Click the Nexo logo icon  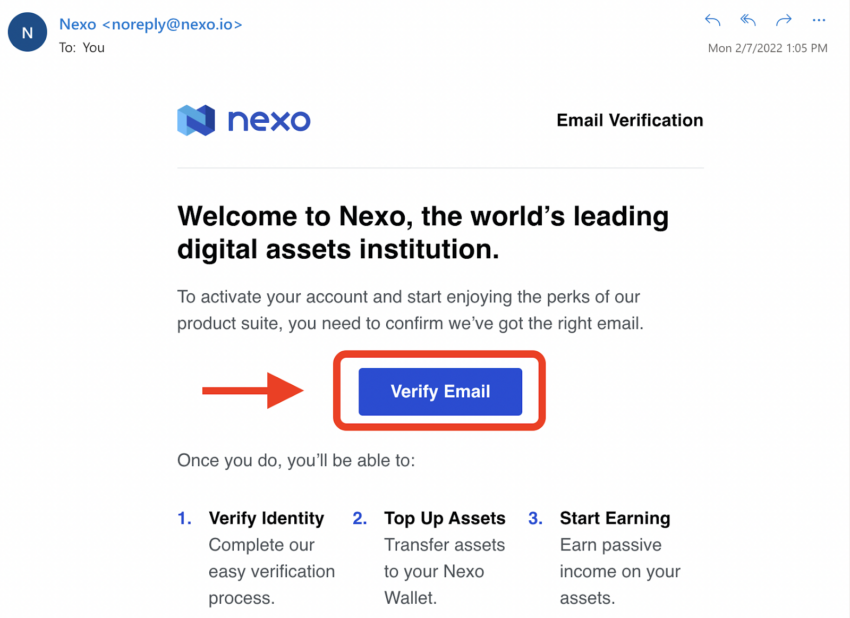(x=196, y=120)
